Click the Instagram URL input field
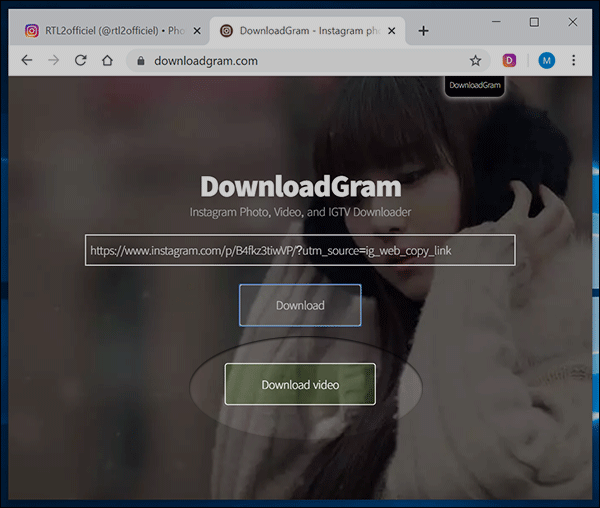The height and width of the screenshot is (508, 600). 300,250
